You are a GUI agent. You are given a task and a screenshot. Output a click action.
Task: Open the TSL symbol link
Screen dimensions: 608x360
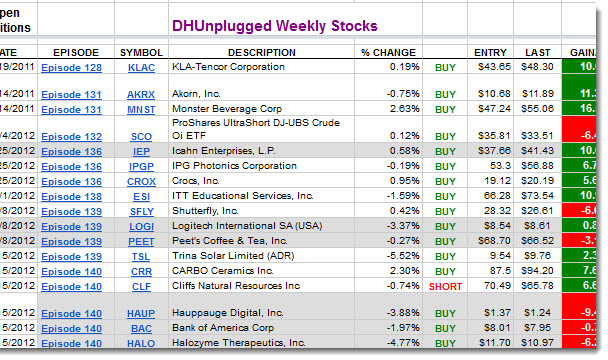point(141,257)
